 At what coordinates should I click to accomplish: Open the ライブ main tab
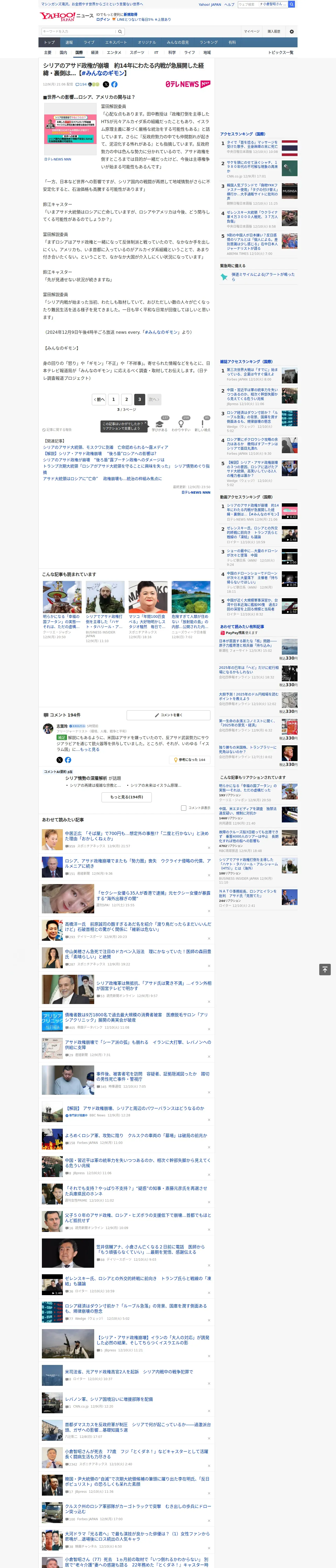point(89,42)
